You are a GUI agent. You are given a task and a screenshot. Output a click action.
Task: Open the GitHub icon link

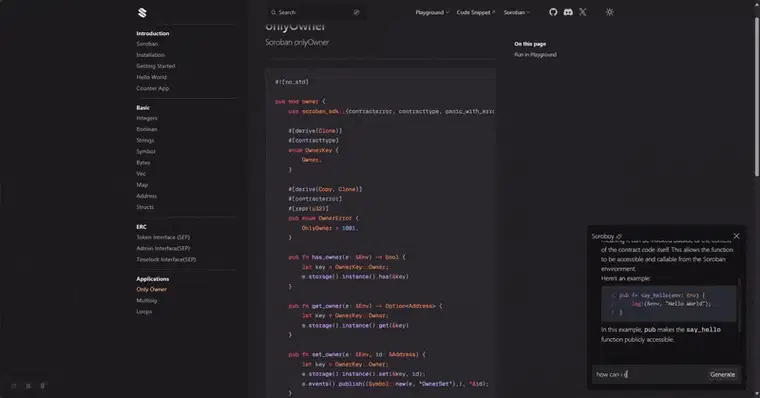(553, 12)
